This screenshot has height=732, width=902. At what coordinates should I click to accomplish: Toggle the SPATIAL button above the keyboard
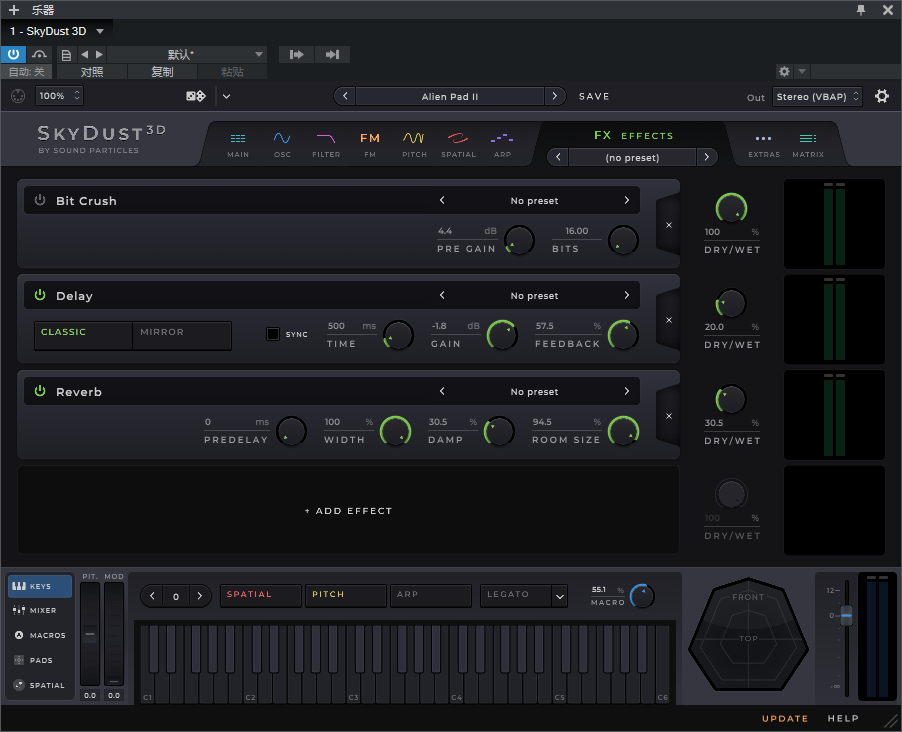(261, 596)
